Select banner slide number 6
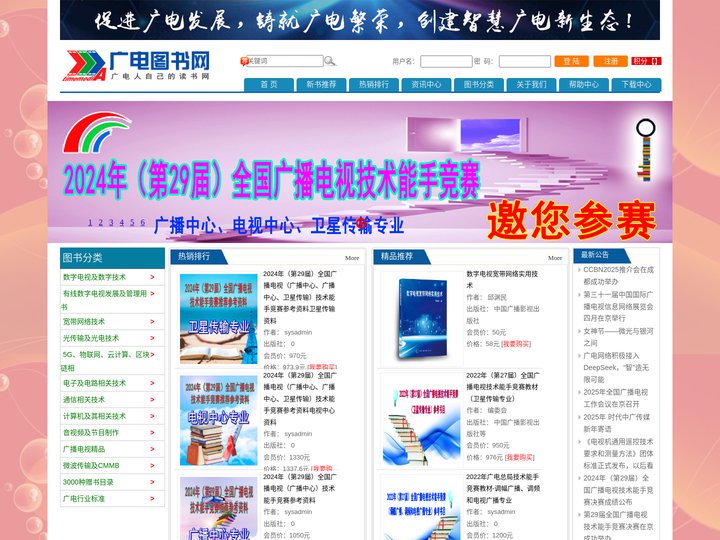Viewport: 720px width, 540px height. click(x=143, y=222)
